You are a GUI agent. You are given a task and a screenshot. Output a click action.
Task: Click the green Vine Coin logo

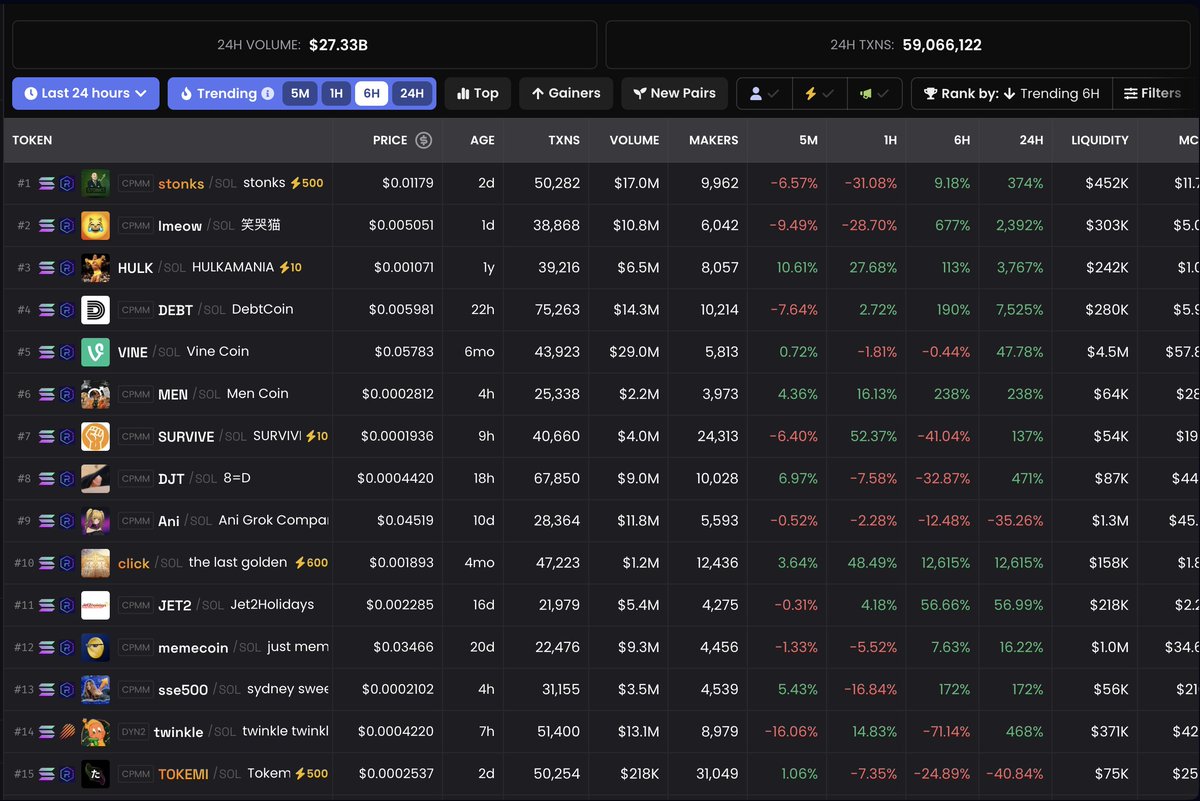coord(95,352)
